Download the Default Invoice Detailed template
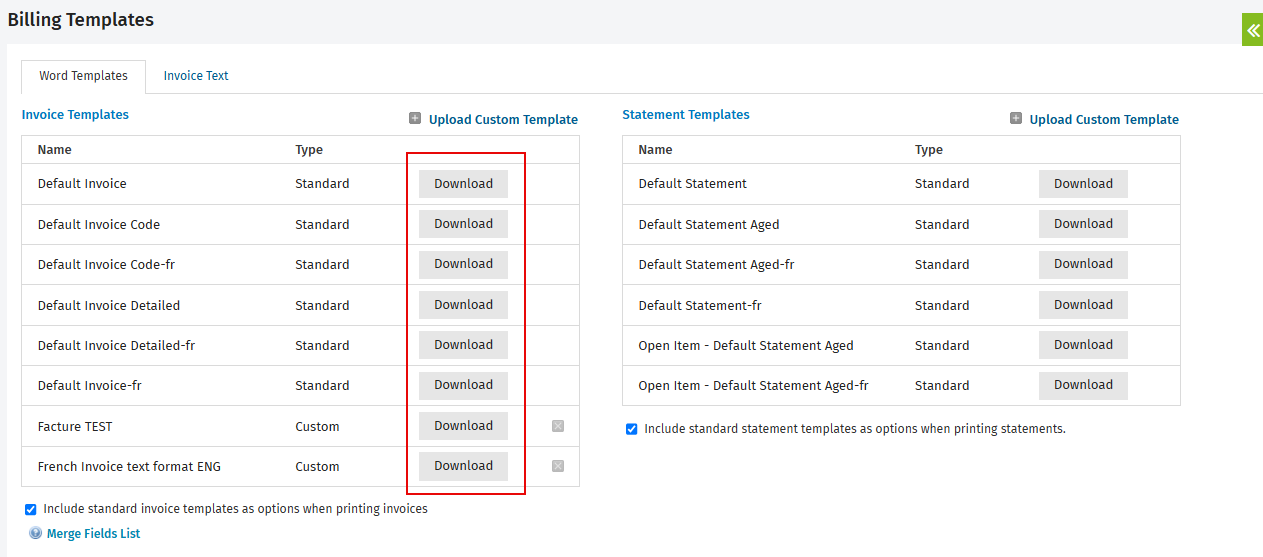Image resolution: width=1263 pixels, height=557 pixels. [463, 305]
